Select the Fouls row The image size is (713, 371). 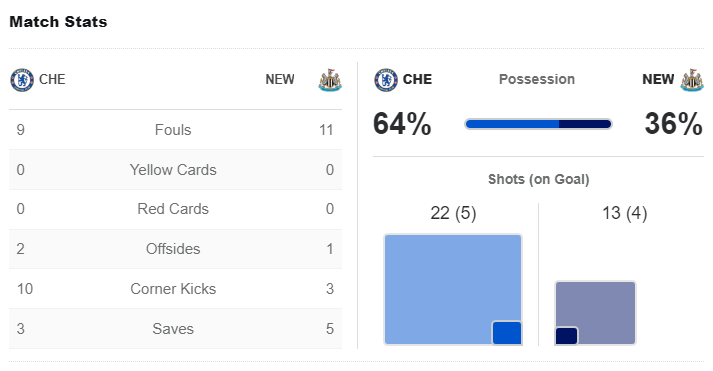[176, 130]
